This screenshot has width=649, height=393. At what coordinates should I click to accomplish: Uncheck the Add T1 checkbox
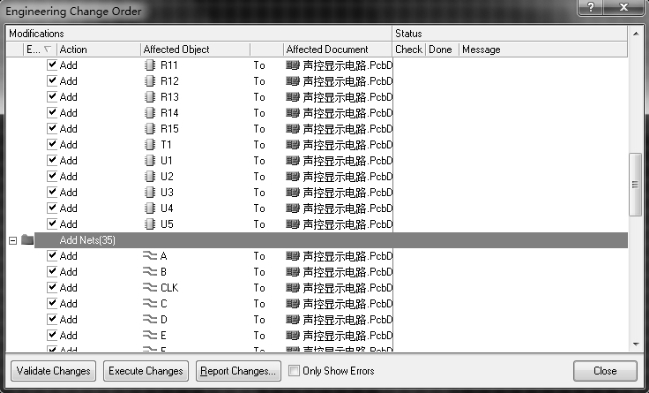pos(52,144)
